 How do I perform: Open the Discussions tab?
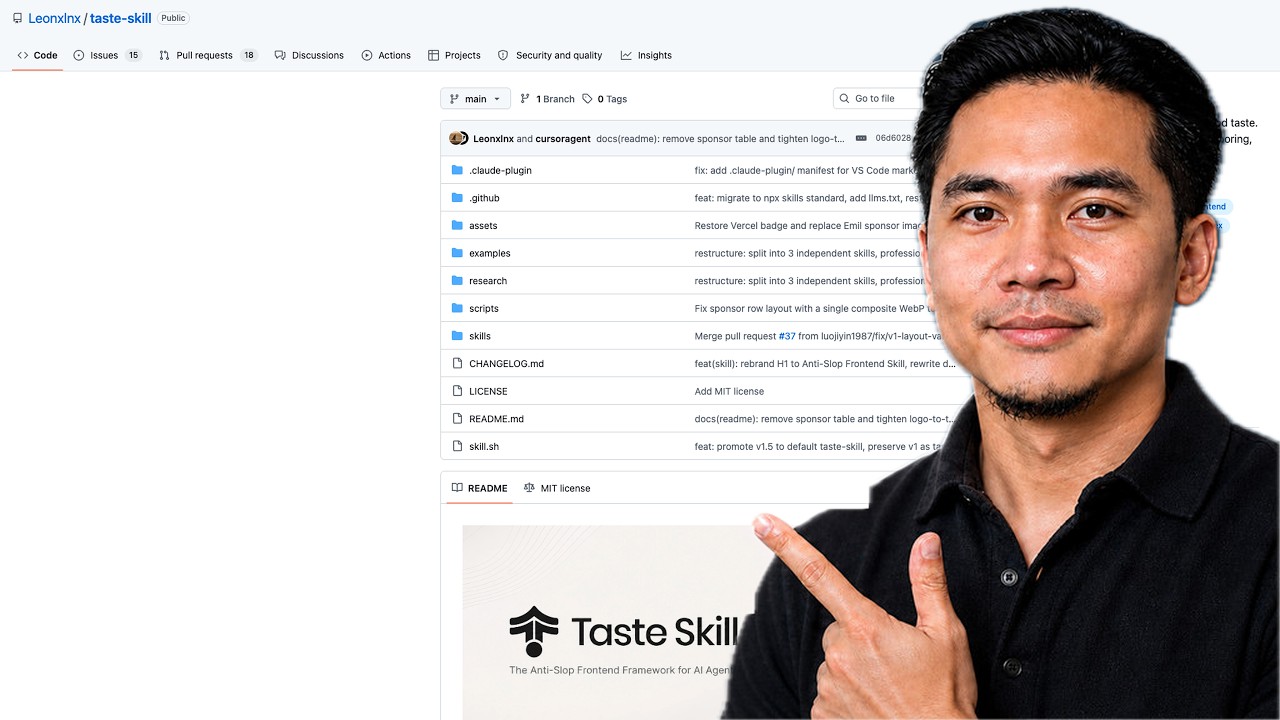click(309, 55)
